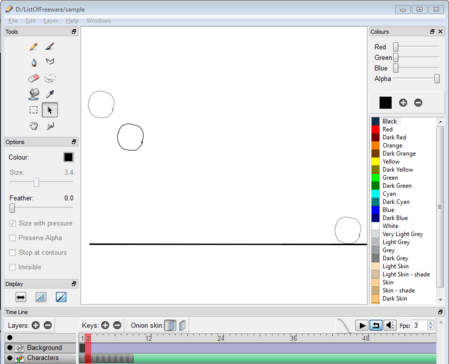Add a new layer with plus icon
449x364 pixels.
36,325
